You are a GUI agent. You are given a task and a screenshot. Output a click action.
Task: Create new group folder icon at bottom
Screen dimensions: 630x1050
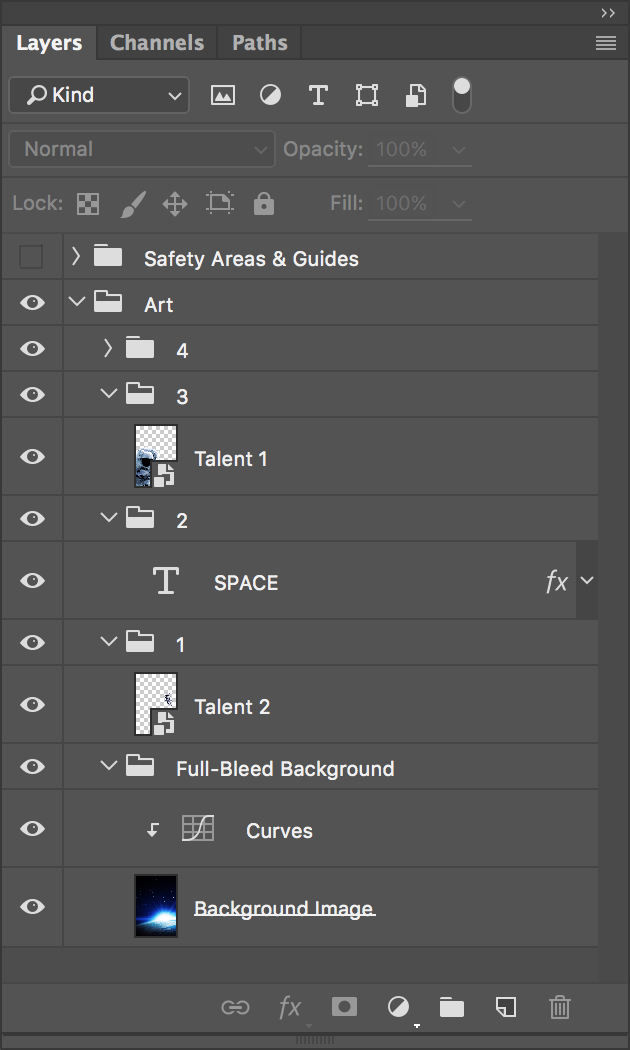(452, 1006)
